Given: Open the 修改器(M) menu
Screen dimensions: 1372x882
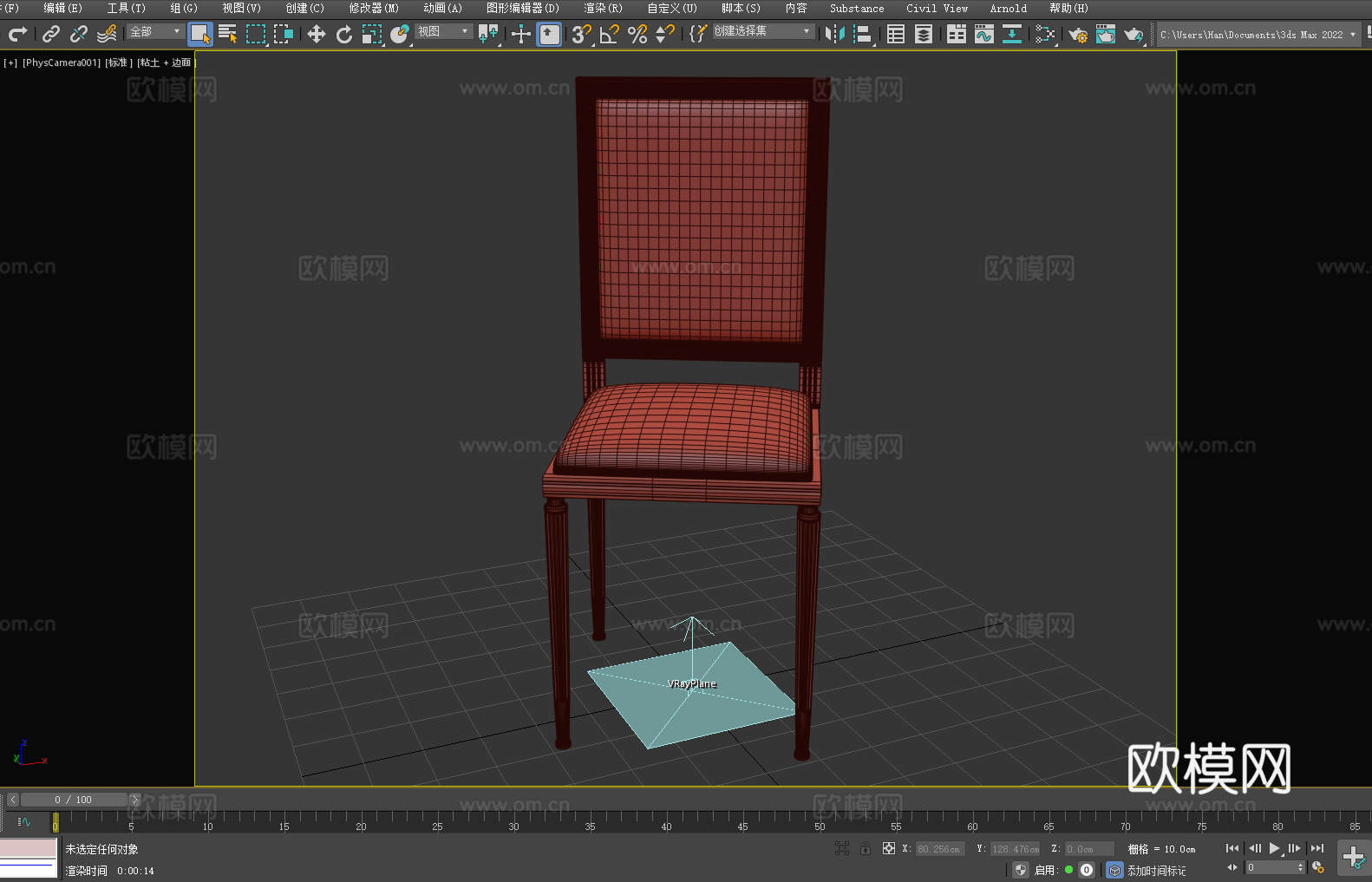Looking at the screenshot, I should pyautogui.click(x=374, y=8).
